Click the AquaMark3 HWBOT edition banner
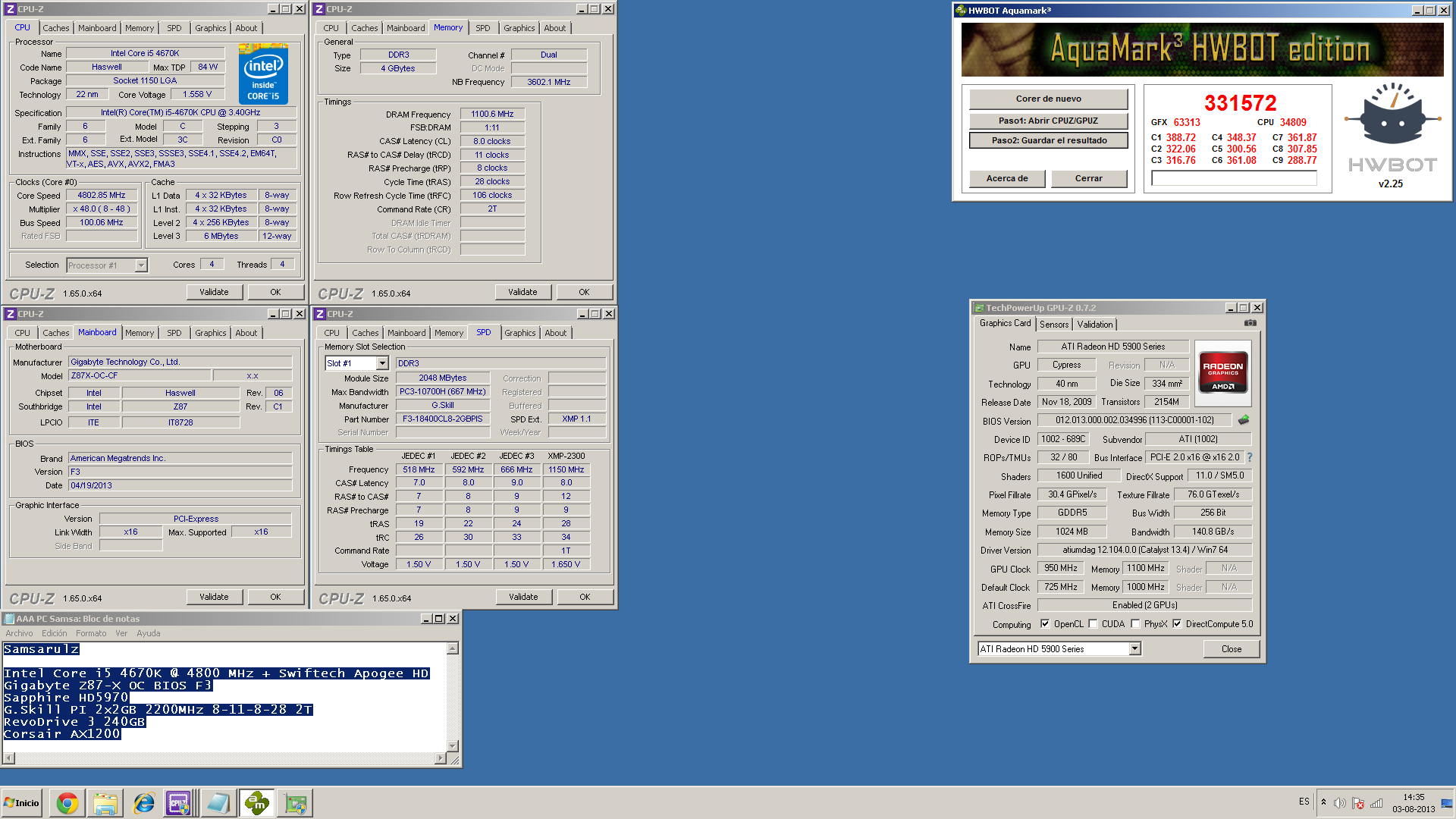The height and width of the screenshot is (819, 1456). (1202, 49)
